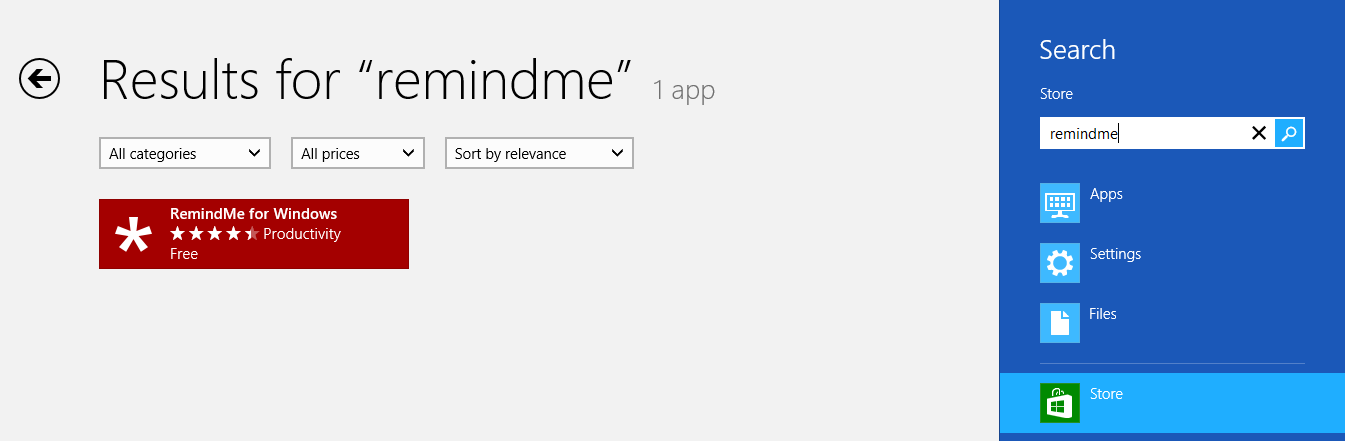
Task: Switch search scope to Apps label
Action: pyautogui.click(x=1106, y=194)
